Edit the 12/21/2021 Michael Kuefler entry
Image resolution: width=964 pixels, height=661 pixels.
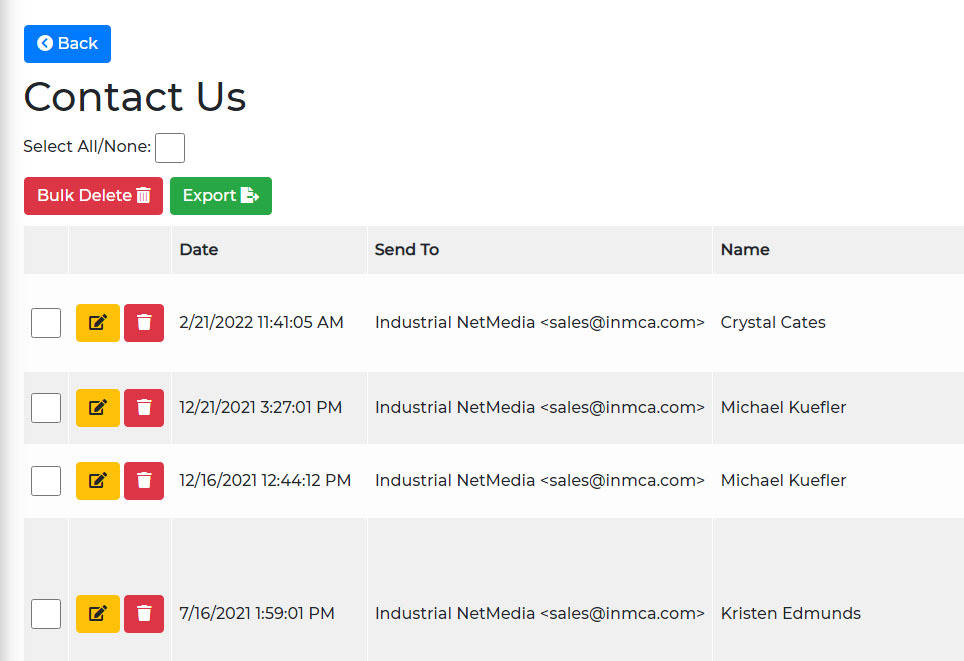(98, 408)
